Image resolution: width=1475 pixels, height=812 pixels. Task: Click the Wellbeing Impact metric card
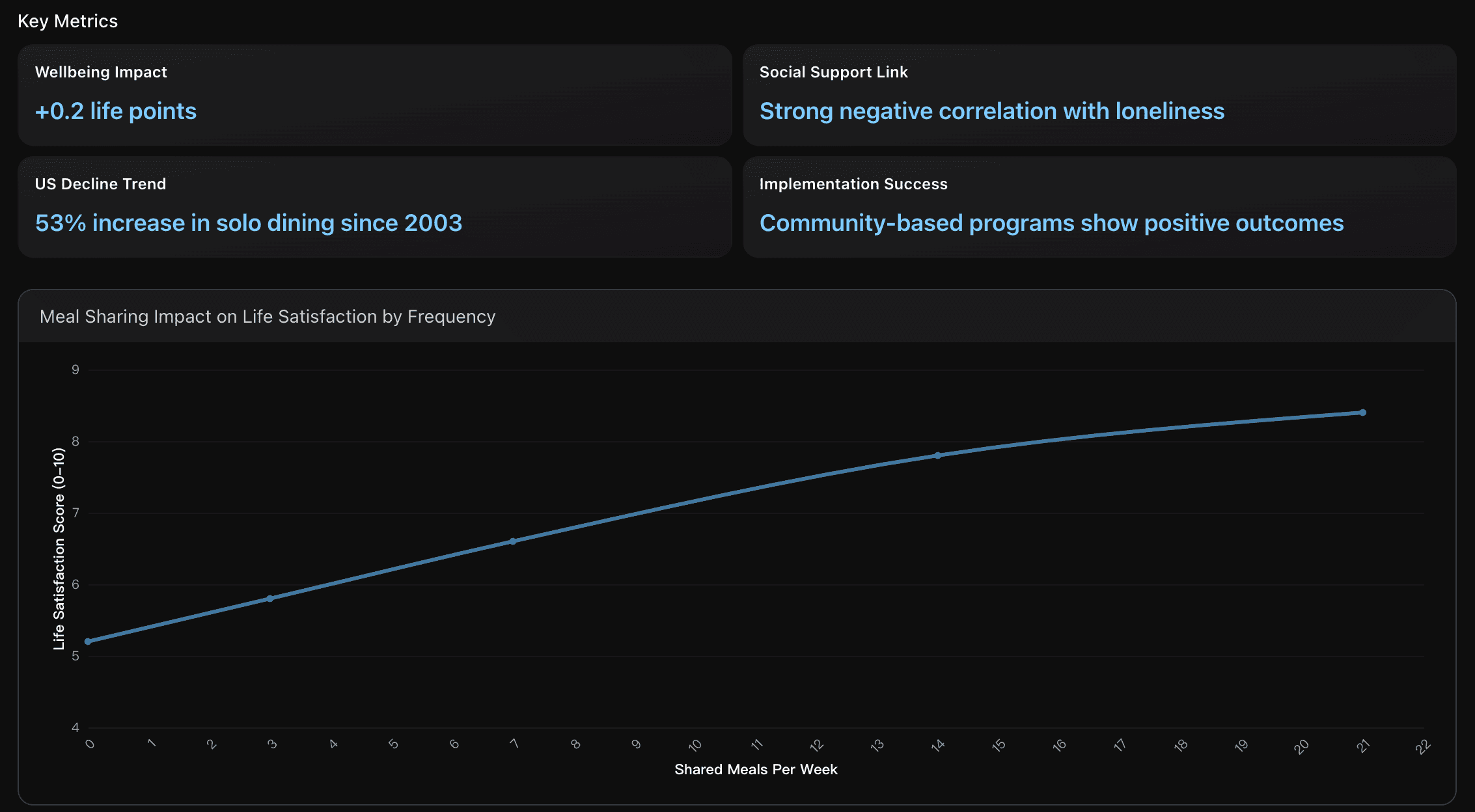(x=374, y=95)
